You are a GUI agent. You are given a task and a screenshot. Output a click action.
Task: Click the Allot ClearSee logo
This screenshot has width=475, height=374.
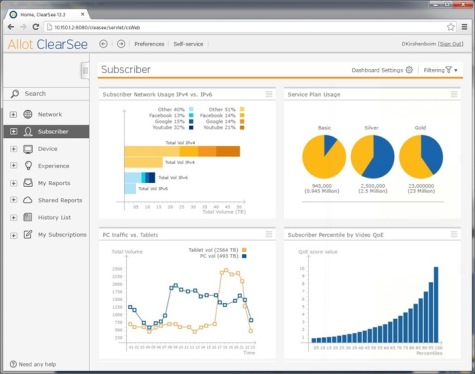coord(48,44)
